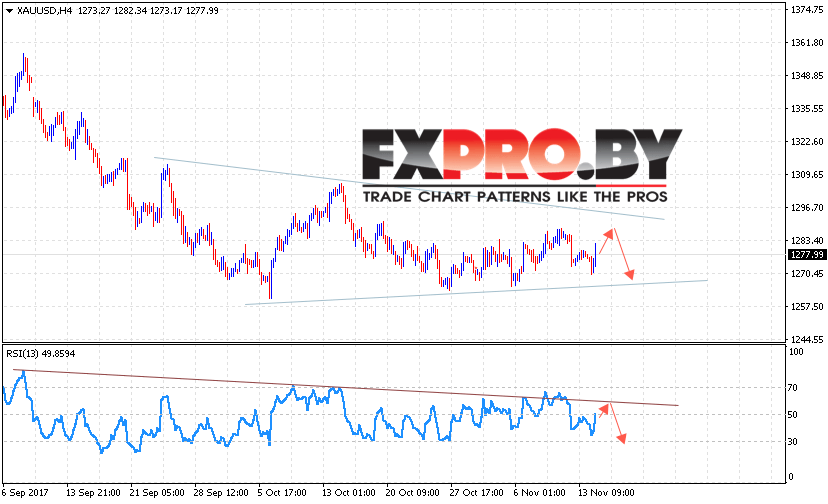Select the 13 Nov 09:00 time label

606,492
